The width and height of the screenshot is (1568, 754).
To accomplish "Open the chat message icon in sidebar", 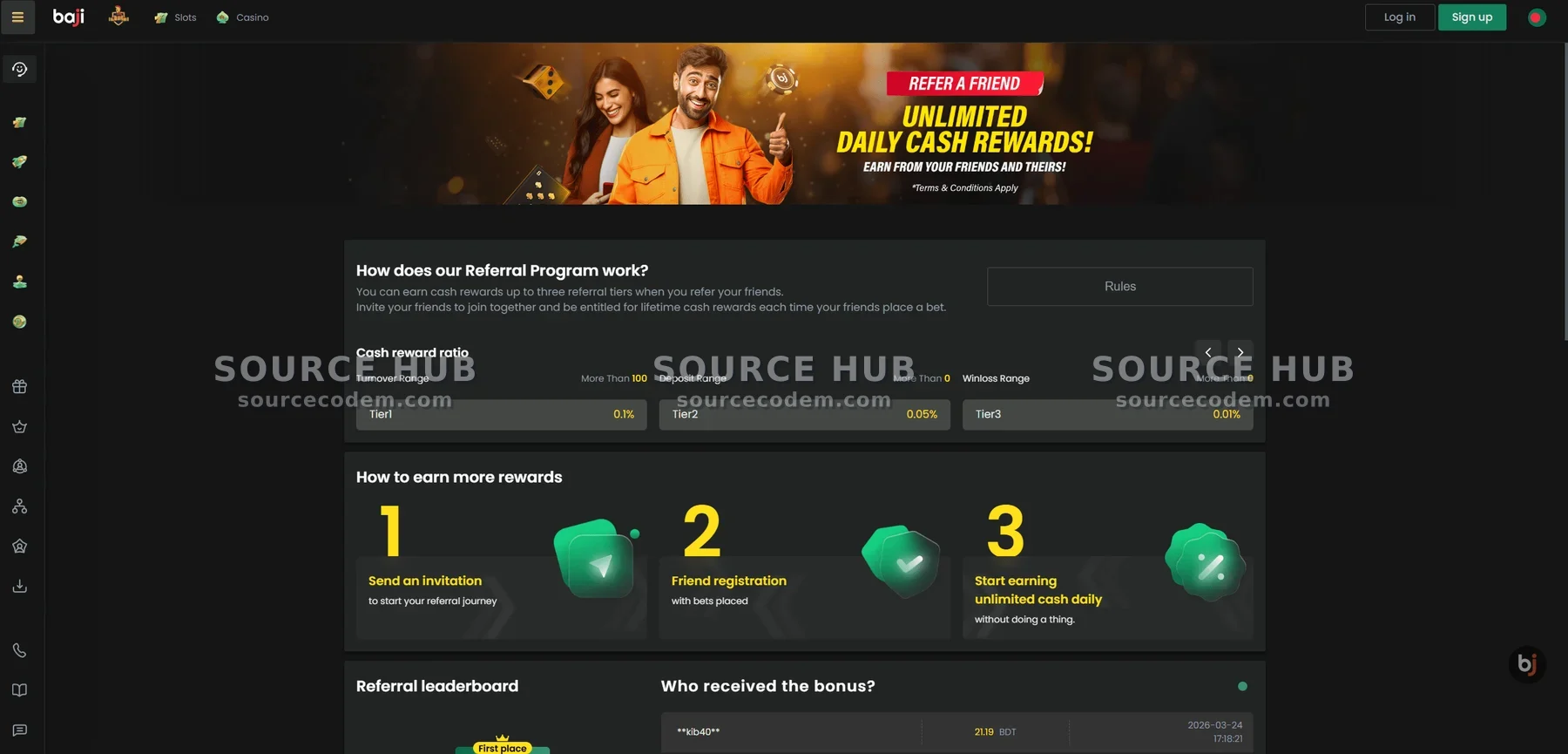I will [19, 730].
